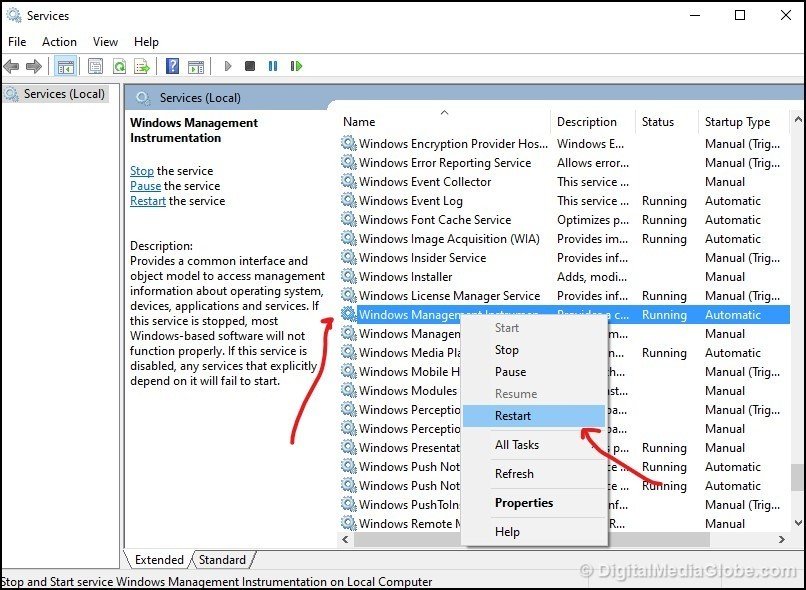Click gear icon of Windows Error Reporting Service
This screenshot has height=590, width=806.
click(x=349, y=162)
